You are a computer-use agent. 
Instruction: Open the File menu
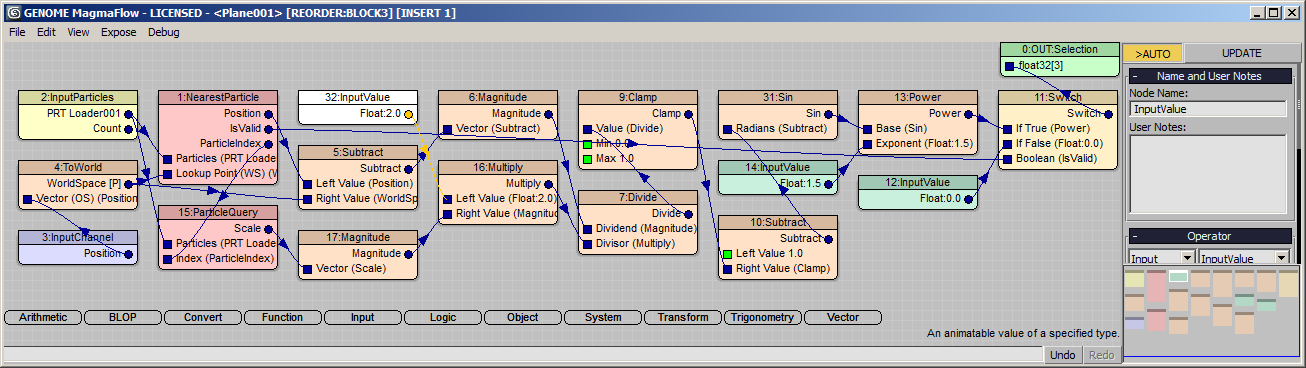click(x=18, y=32)
